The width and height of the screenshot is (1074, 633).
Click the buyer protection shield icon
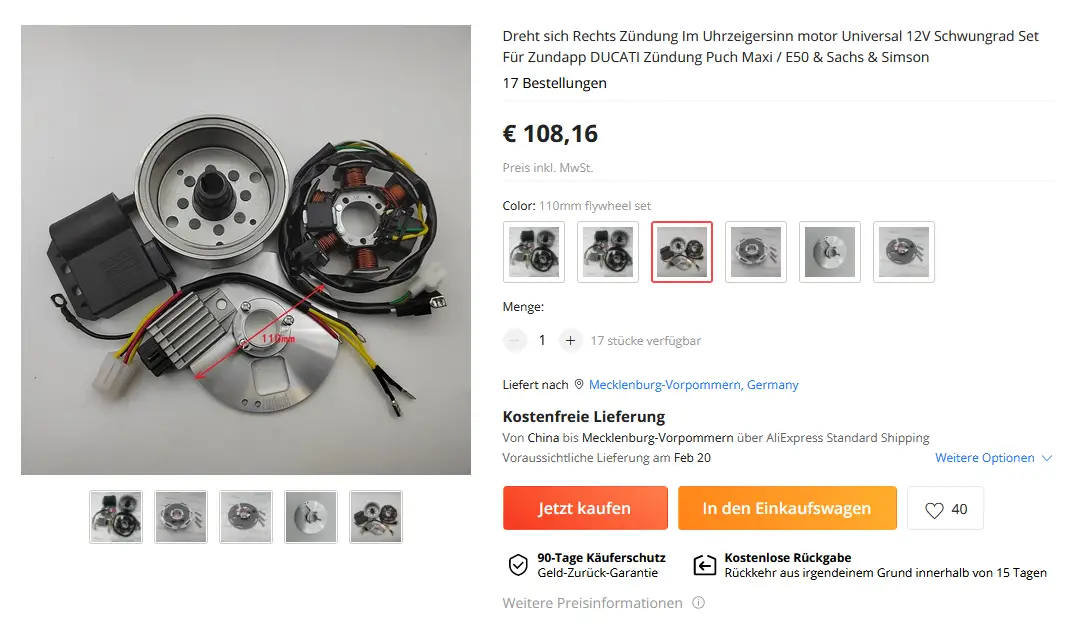[x=518, y=565]
